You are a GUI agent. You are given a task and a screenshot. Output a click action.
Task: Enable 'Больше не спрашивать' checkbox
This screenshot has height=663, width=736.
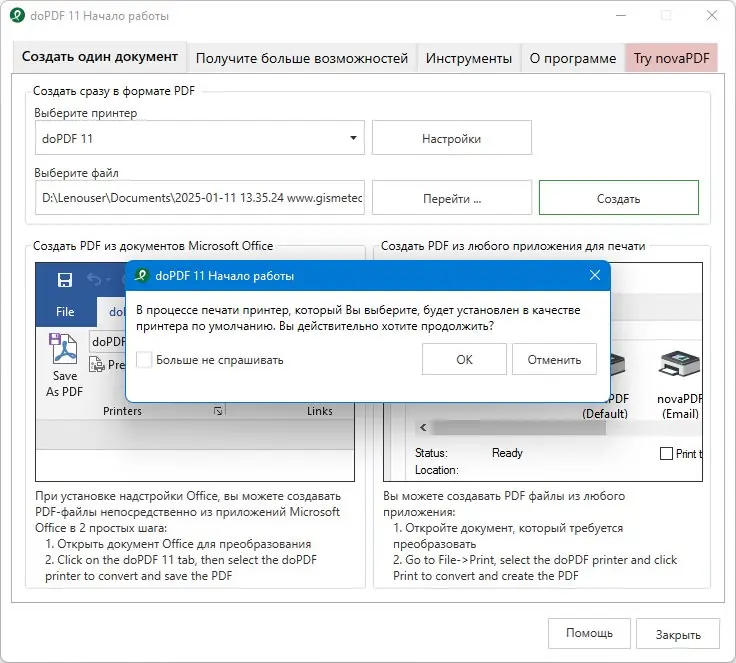(144, 359)
